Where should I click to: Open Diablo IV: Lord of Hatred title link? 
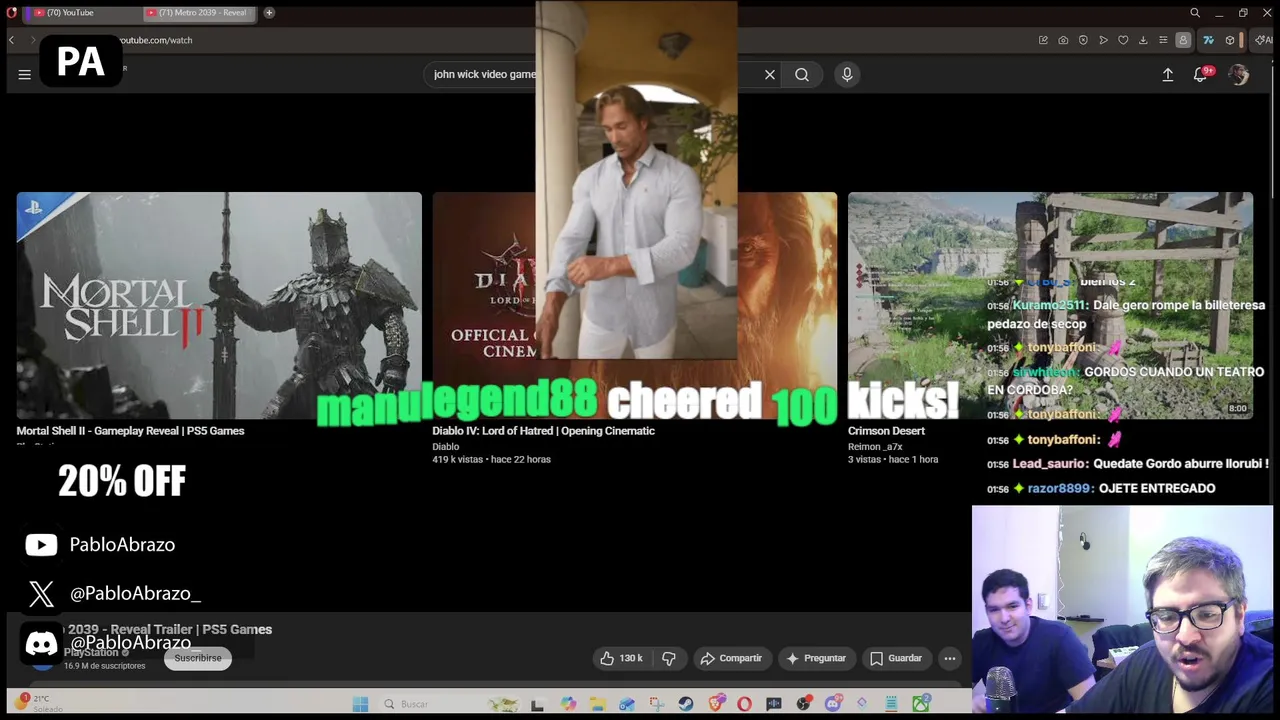pyautogui.click(x=543, y=431)
